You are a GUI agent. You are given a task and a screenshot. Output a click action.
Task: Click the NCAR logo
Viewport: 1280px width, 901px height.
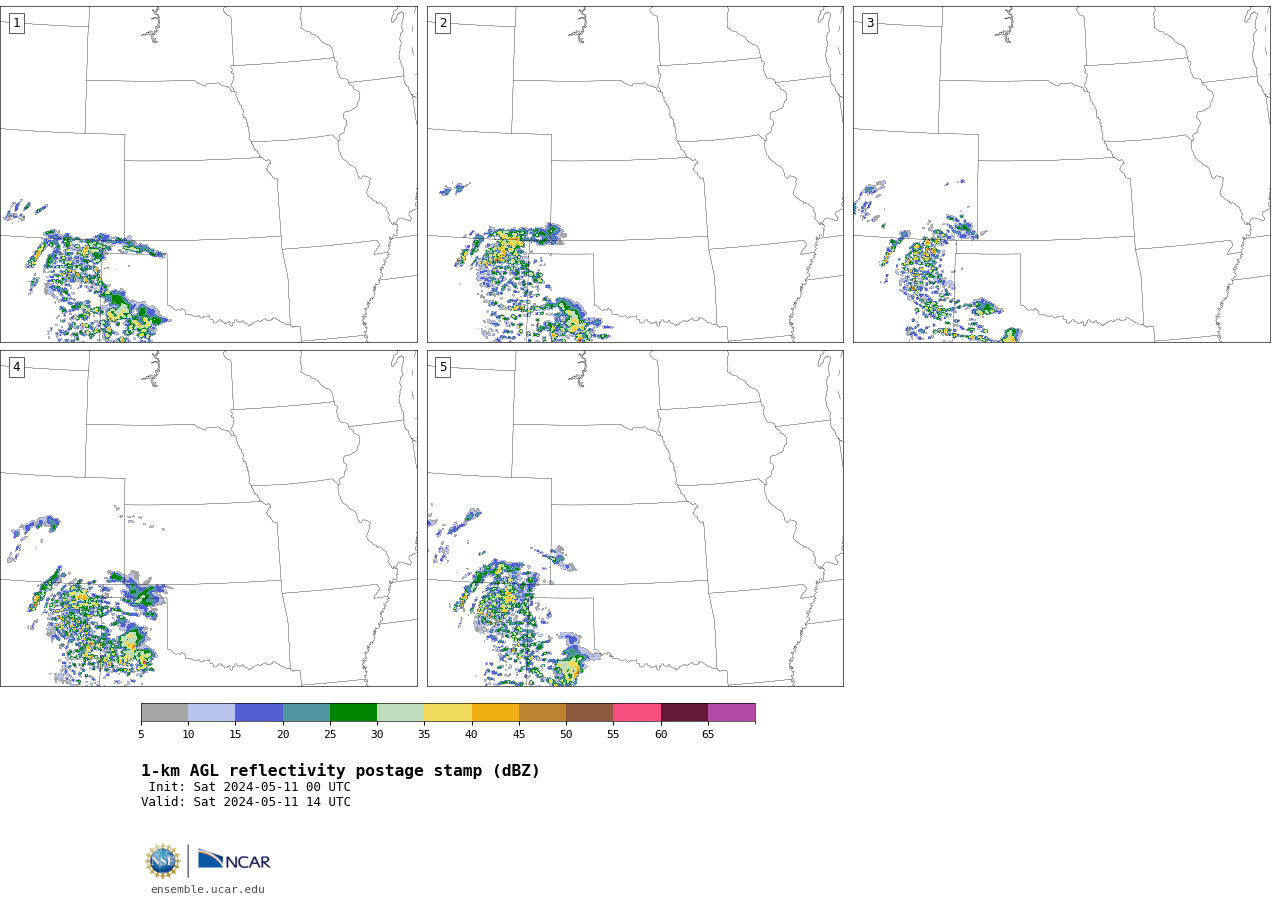click(x=234, y=860)
